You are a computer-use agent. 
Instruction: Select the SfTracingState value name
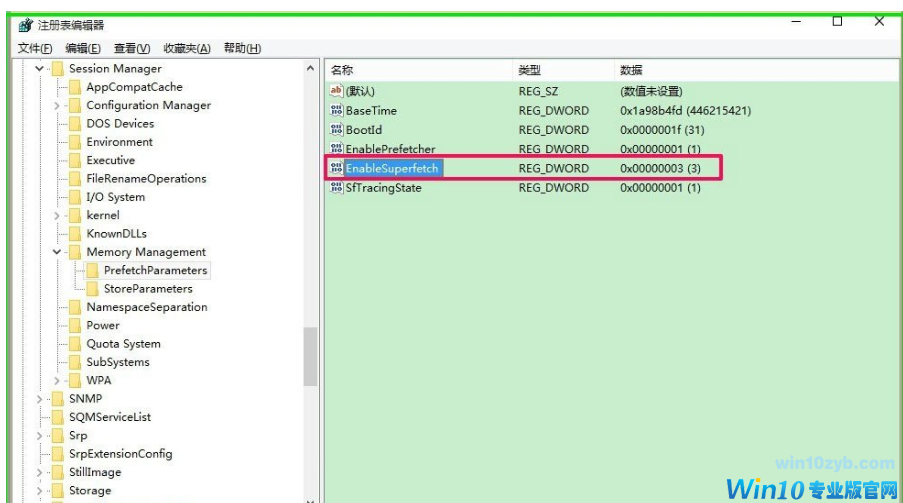pos(384,188)
